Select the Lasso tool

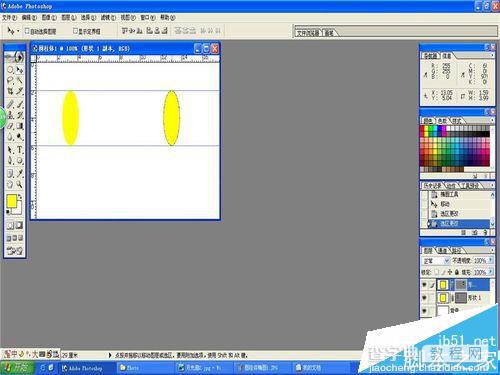tap(10, 80)
